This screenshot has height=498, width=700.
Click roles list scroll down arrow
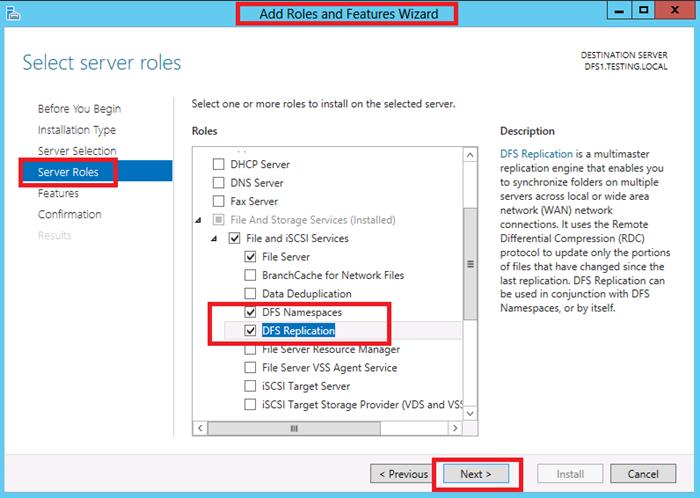click(x=470, y=413)
